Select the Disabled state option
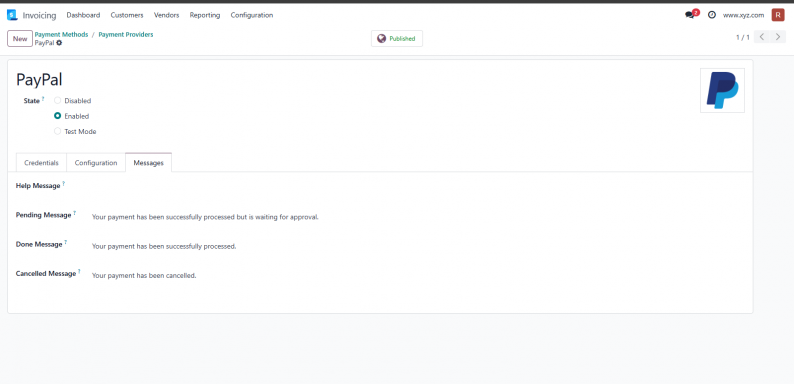 click(x=58, y=101)
